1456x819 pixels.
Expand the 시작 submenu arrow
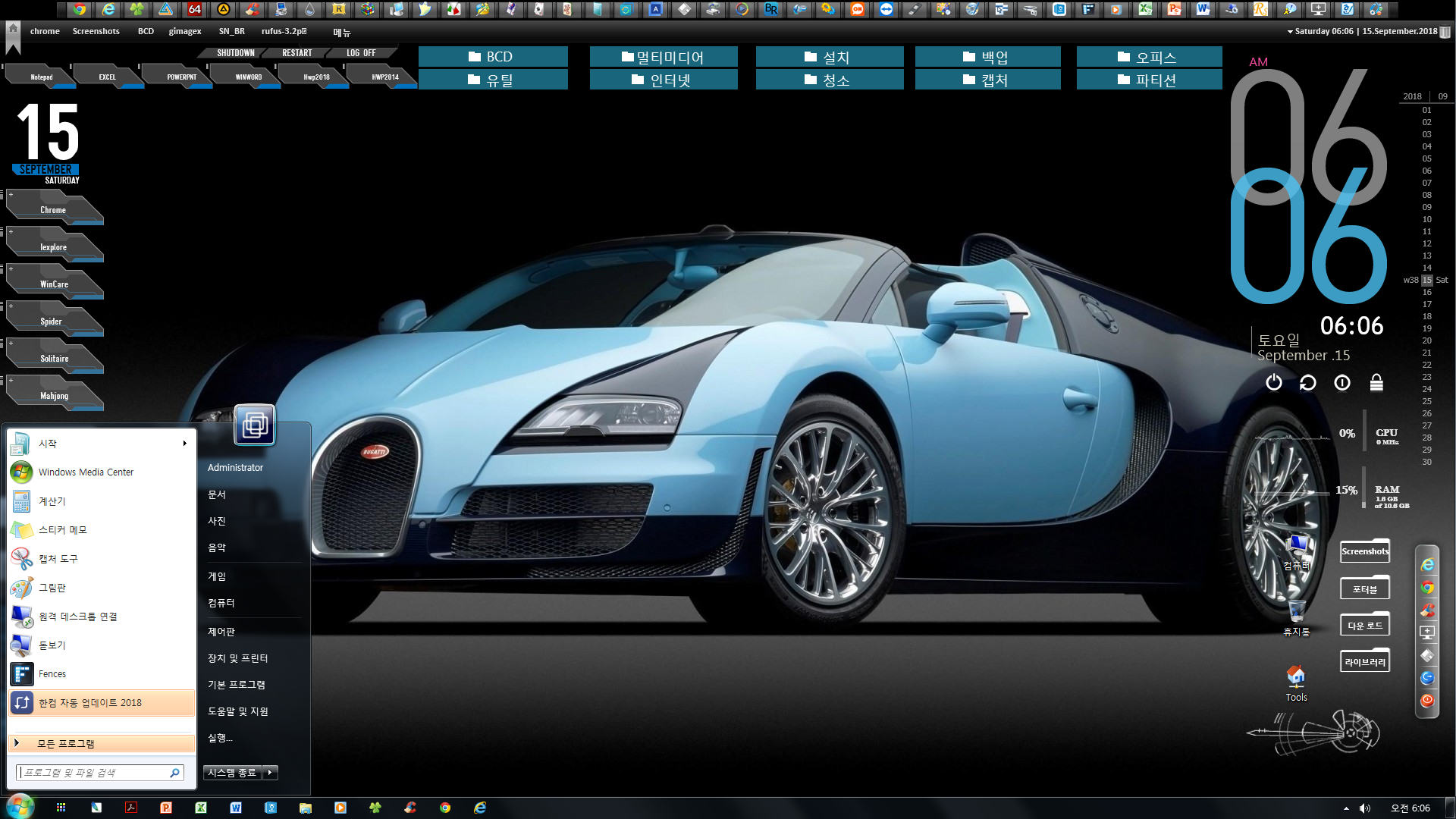coord(184,444)
